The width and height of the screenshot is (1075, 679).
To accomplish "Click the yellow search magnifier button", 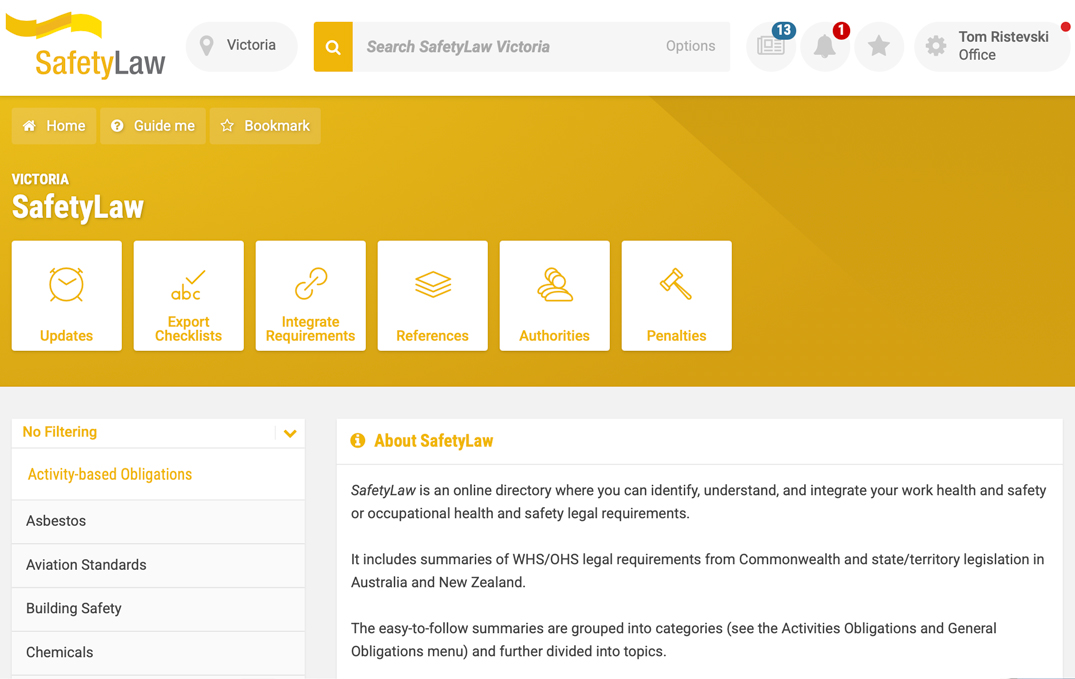I will coord(333,47).
